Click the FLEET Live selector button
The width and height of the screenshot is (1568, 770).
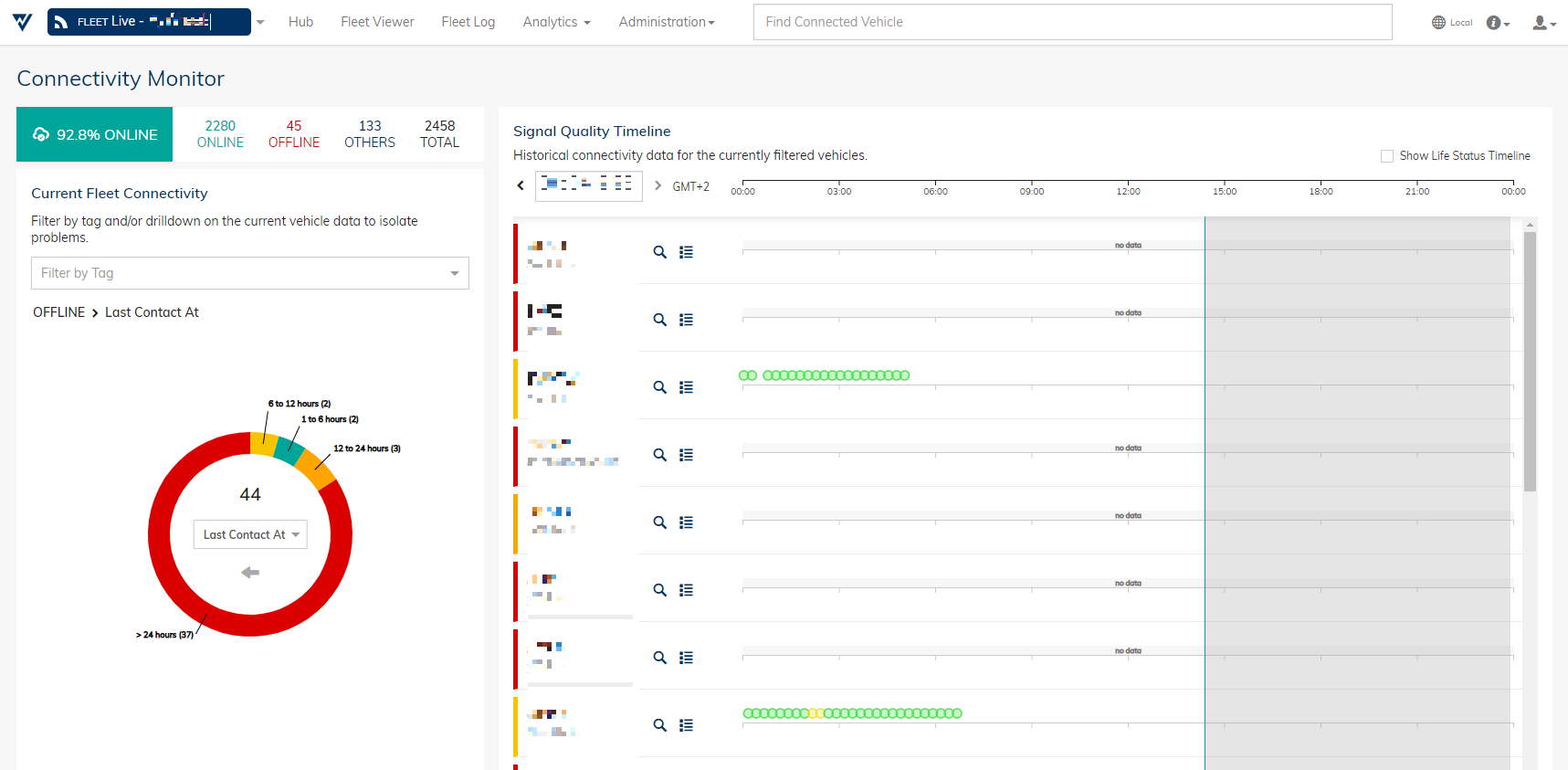pyautogui.click(x=149, y=22)
